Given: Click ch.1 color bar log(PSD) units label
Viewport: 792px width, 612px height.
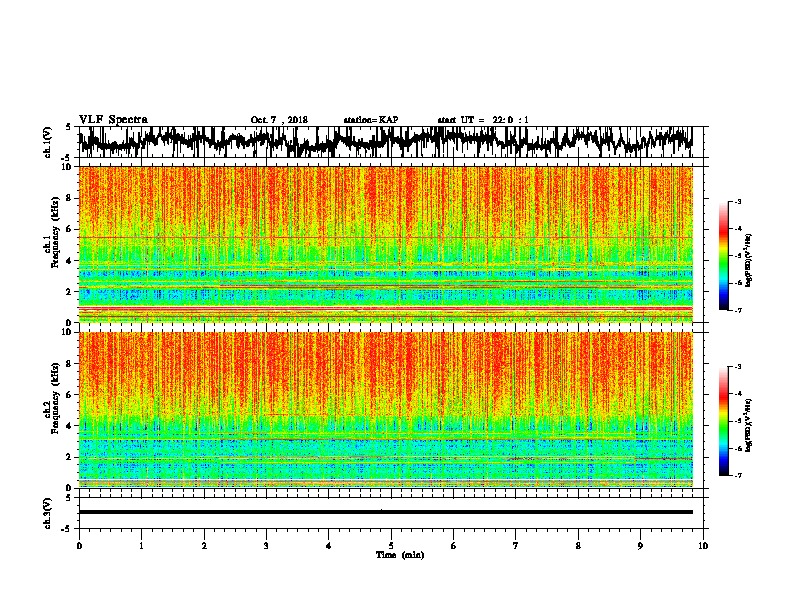Looking at the screenshot, I should pyautogui.click(x=749, y=260).
